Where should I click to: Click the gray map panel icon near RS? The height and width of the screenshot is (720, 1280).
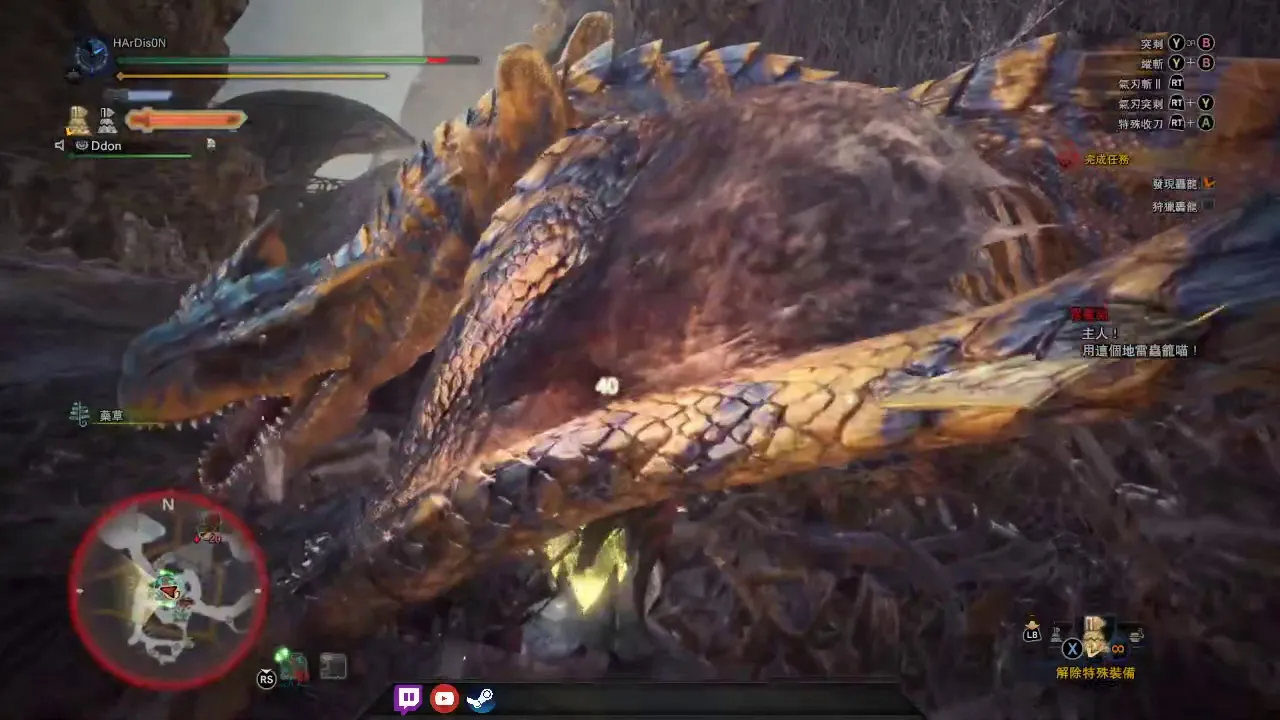click(x=333, y=666)
